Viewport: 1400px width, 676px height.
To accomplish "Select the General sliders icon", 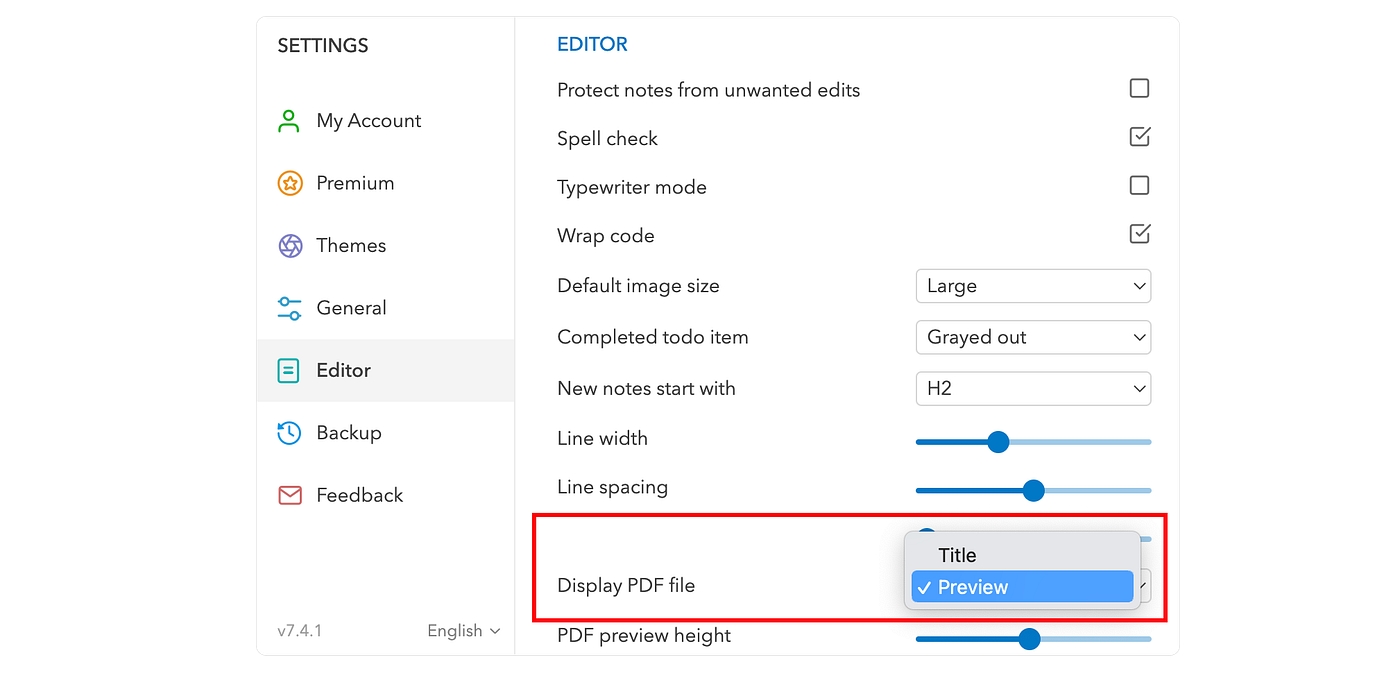I will 289,308.
